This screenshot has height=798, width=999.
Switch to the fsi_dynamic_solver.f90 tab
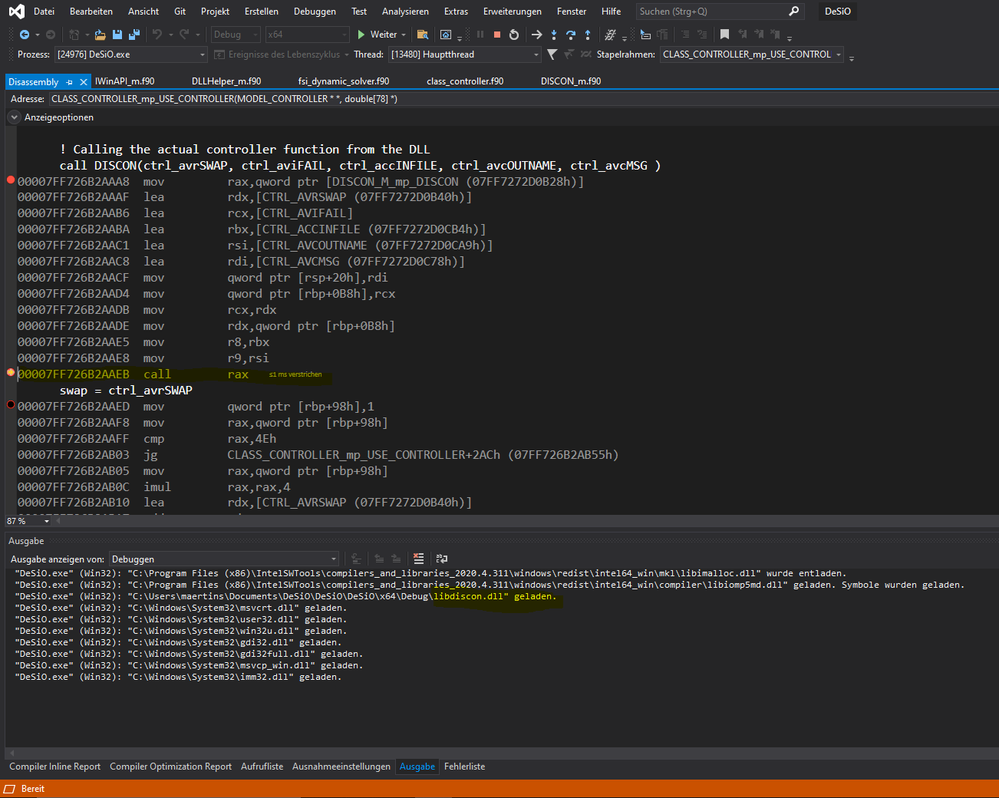pyautogui.click(x=343, y=82)
